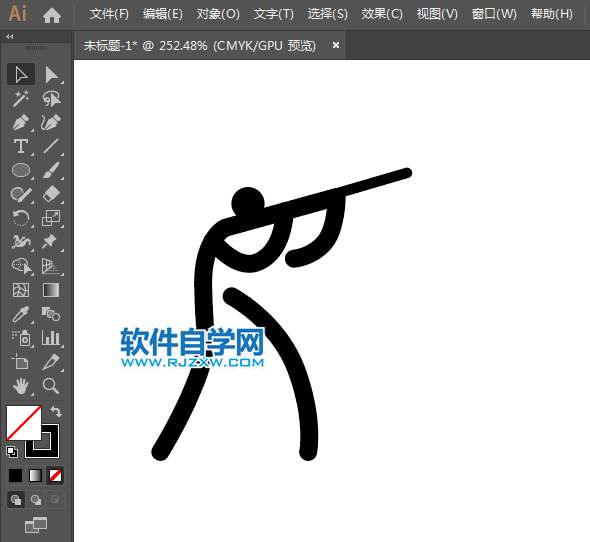Select the Selection tool (black arrow)

click(21, 74)
